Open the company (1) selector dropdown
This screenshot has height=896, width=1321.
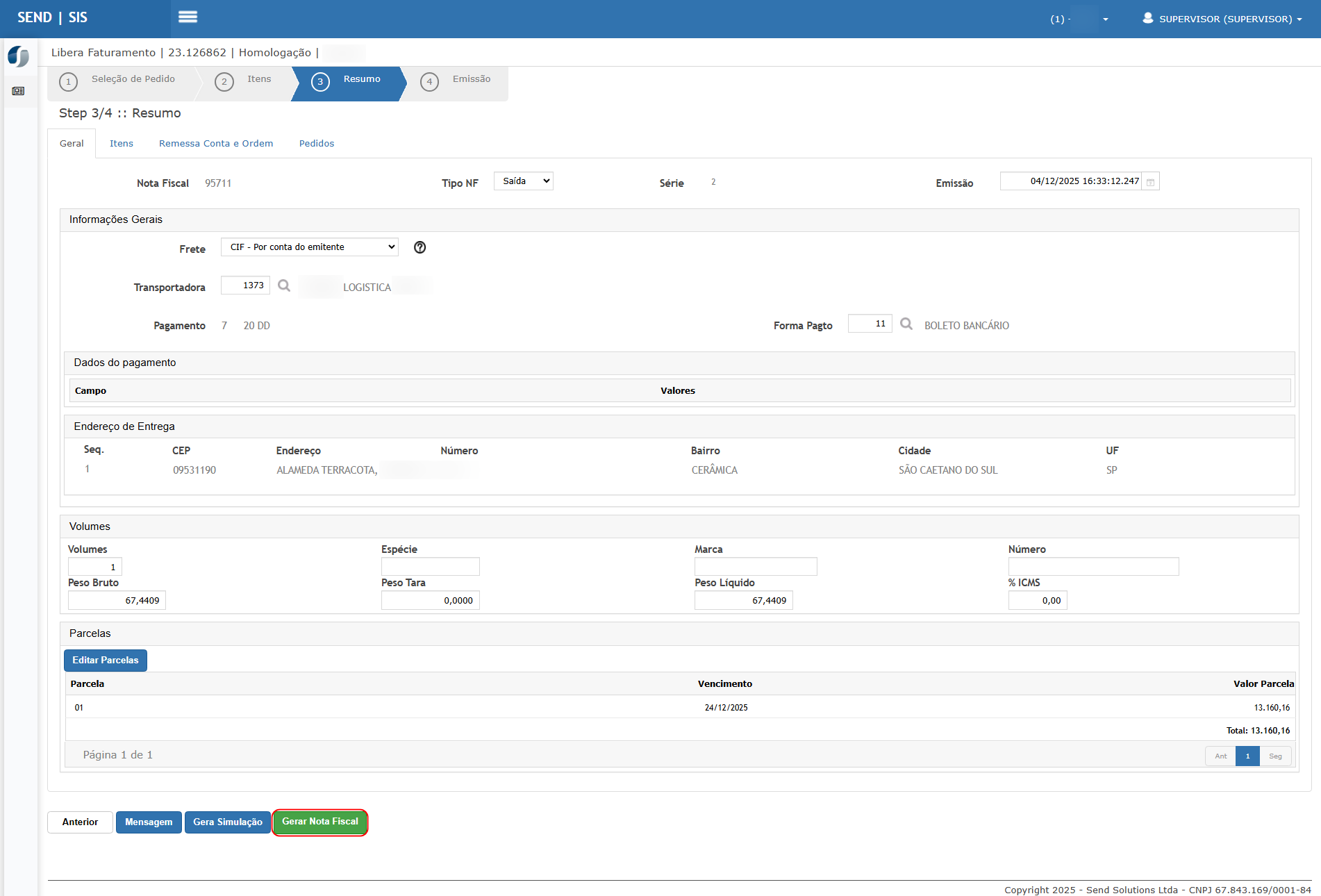[1079, 19]
